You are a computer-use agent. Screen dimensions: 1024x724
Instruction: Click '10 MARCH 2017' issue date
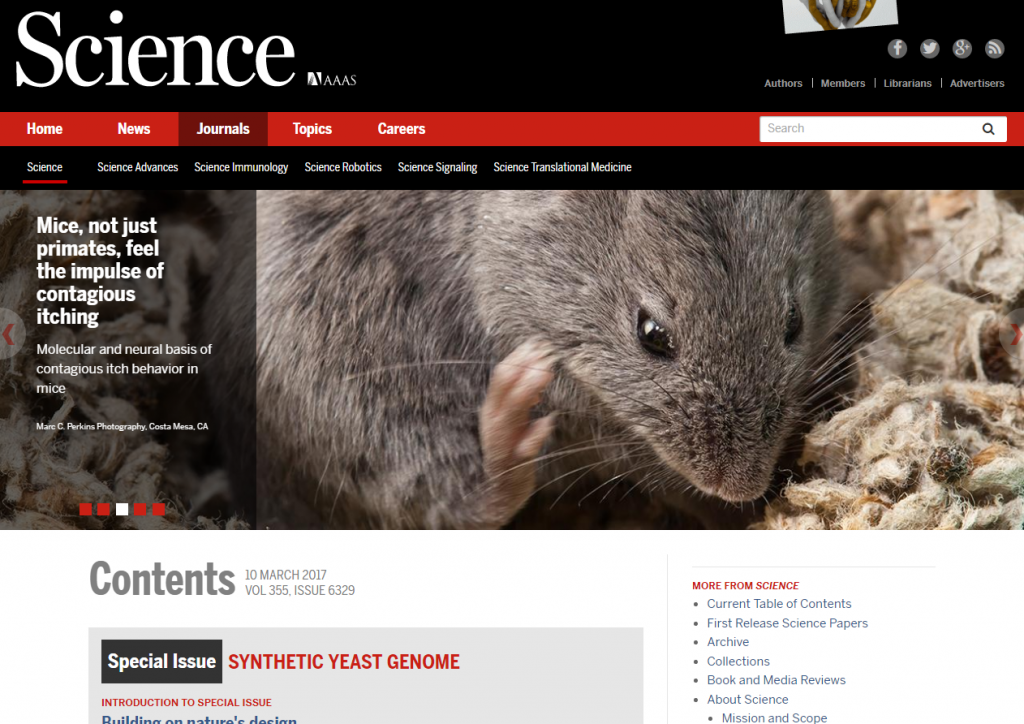pos(285,575)
